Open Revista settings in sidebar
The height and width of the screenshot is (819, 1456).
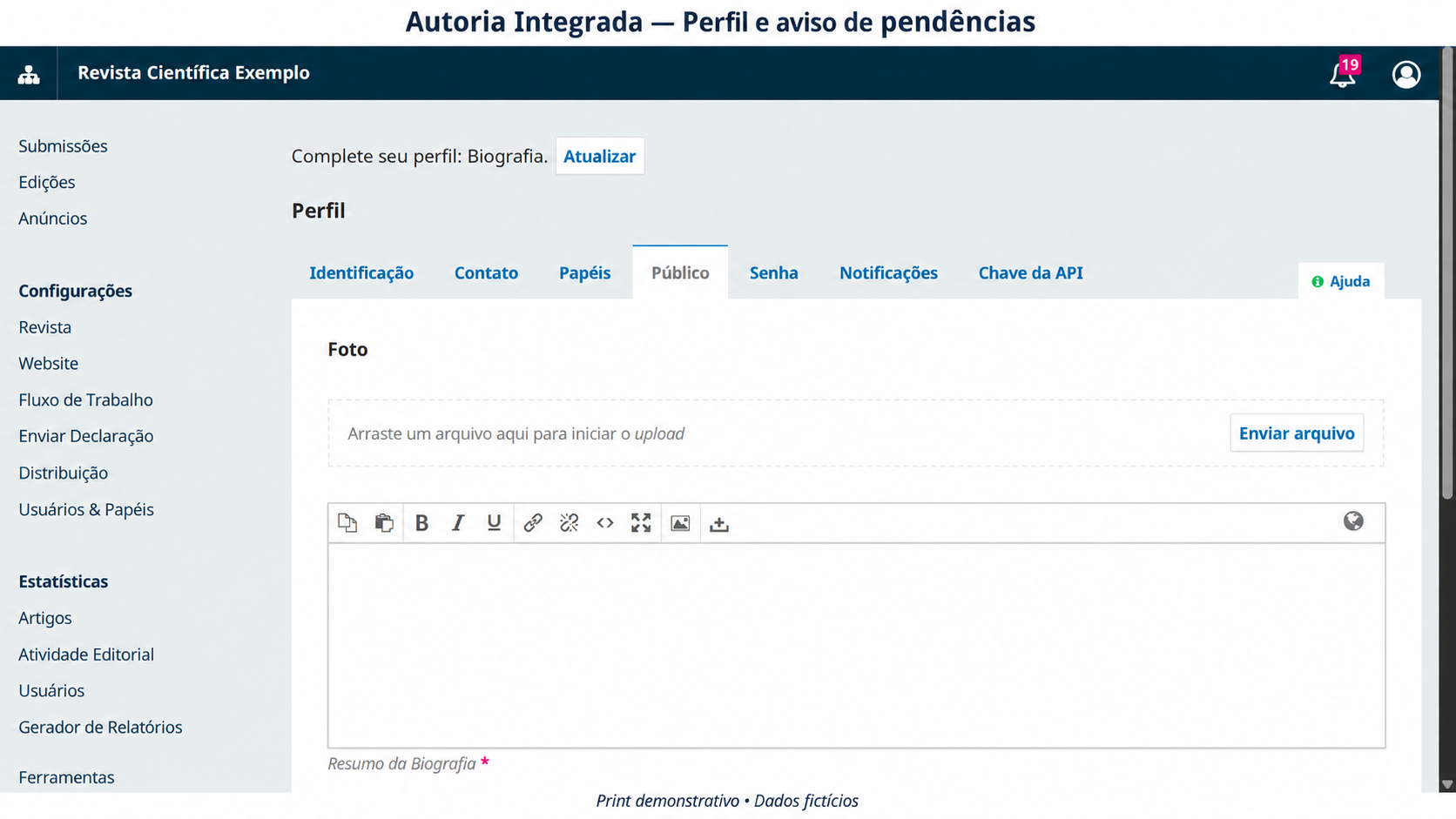(45, 327)
